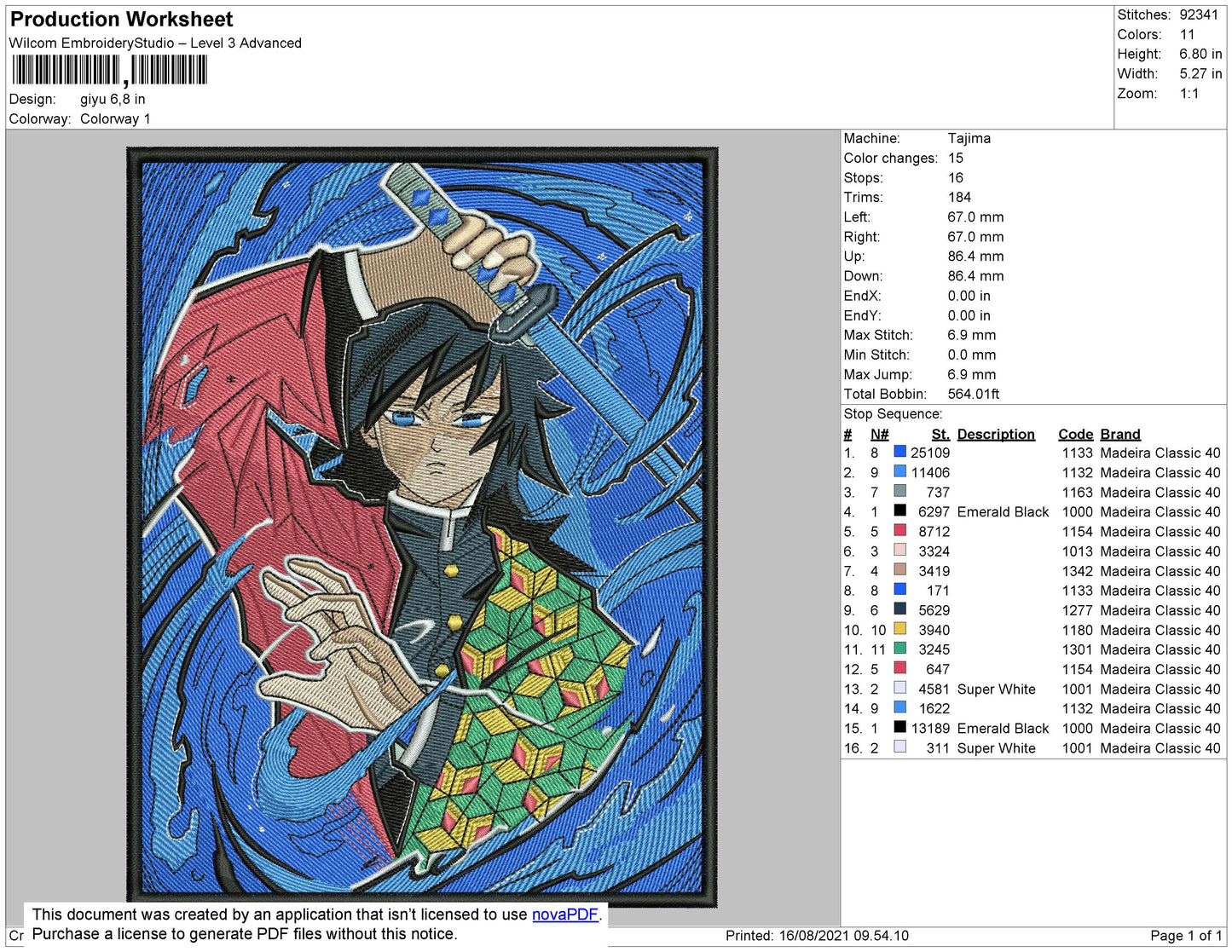Click the Brand column header
The height and width of the screenshot is (952, 1232).
coord(1119,434)
